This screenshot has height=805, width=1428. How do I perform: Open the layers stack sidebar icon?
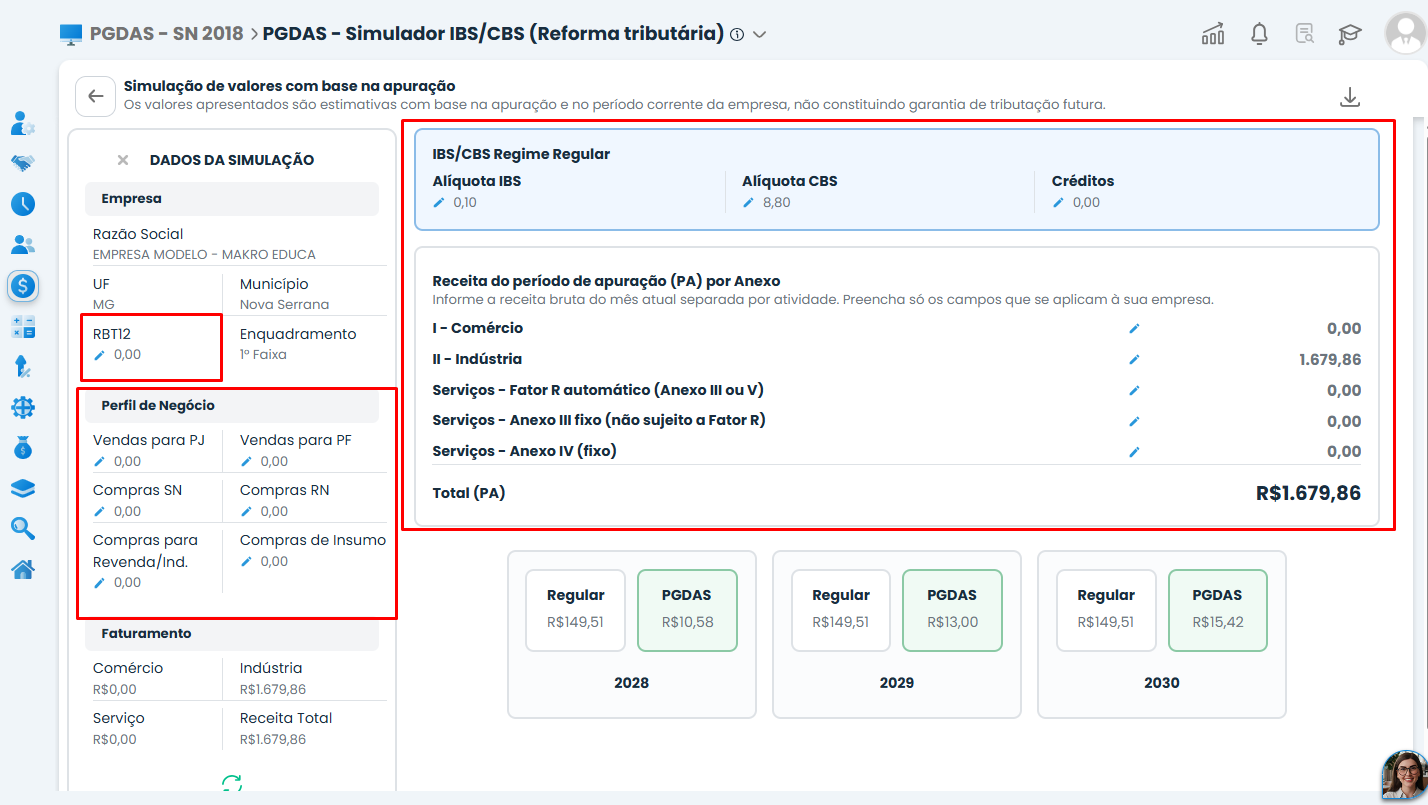point(23,488)
